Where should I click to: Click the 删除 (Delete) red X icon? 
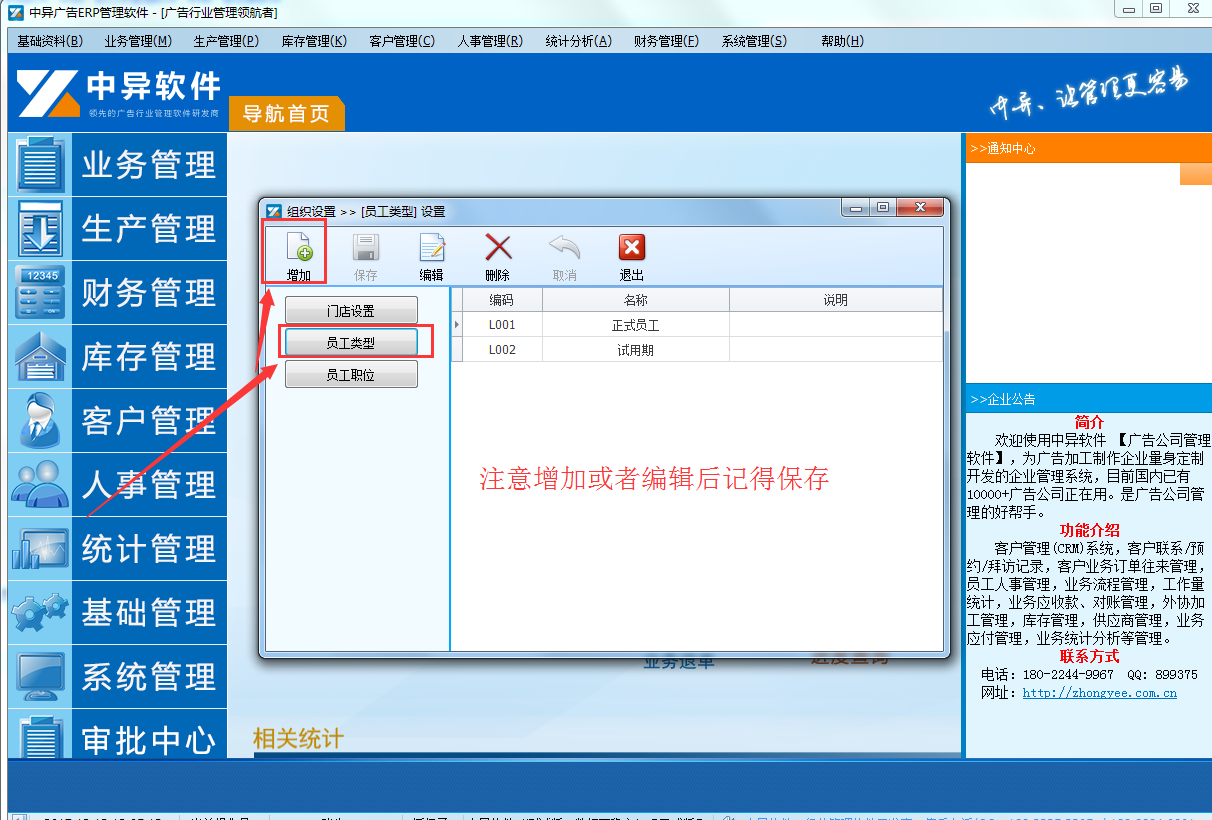pyautogui.click(x=498, y=247)
